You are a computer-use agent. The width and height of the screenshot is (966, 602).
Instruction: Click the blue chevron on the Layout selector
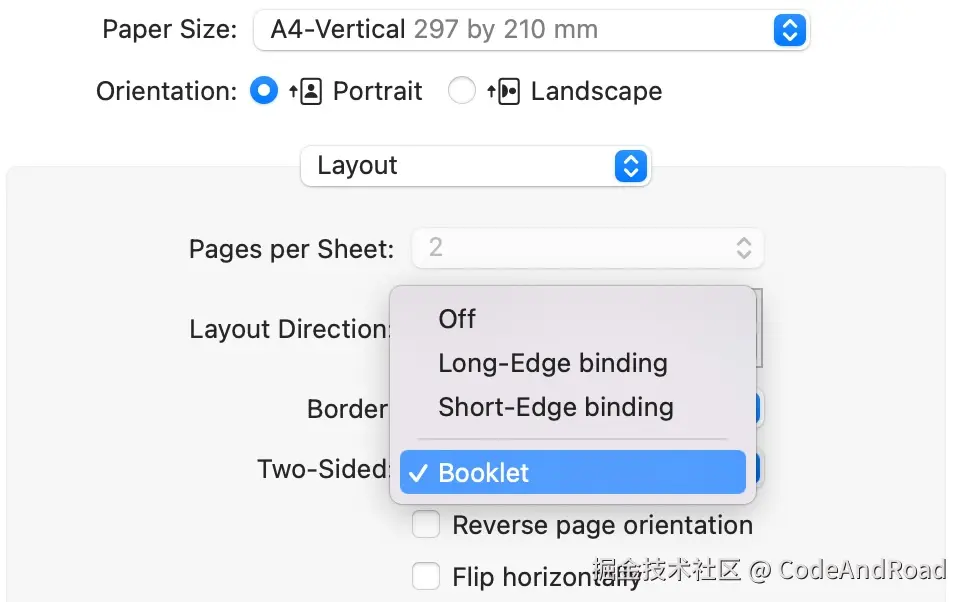(x=630, y=166)
